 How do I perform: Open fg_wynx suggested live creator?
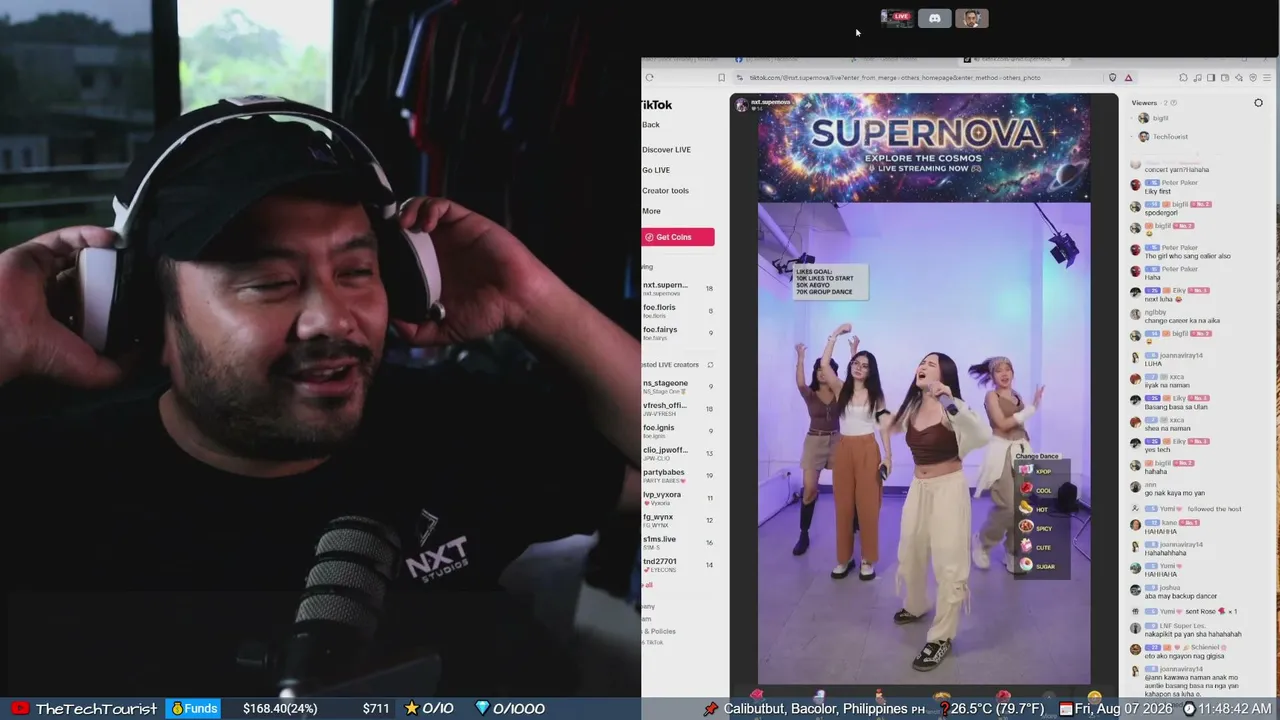tap(678, 520)
